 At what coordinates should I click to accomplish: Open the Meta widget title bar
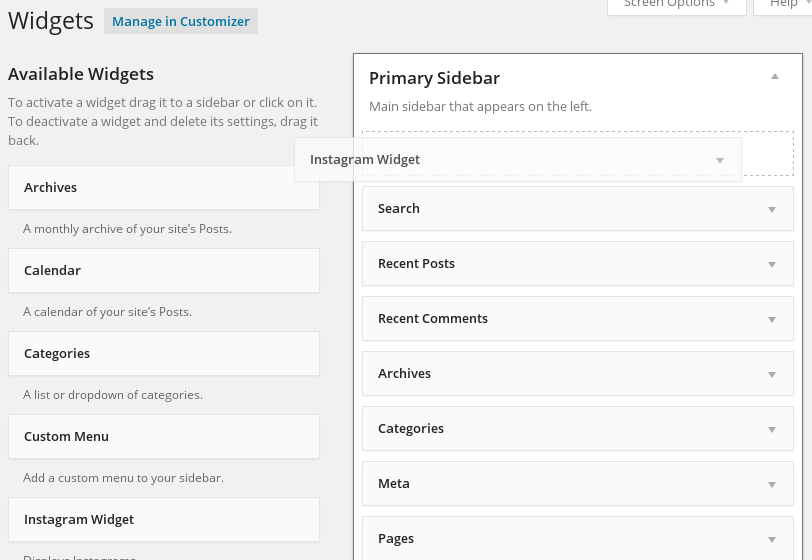pos(577,484)
